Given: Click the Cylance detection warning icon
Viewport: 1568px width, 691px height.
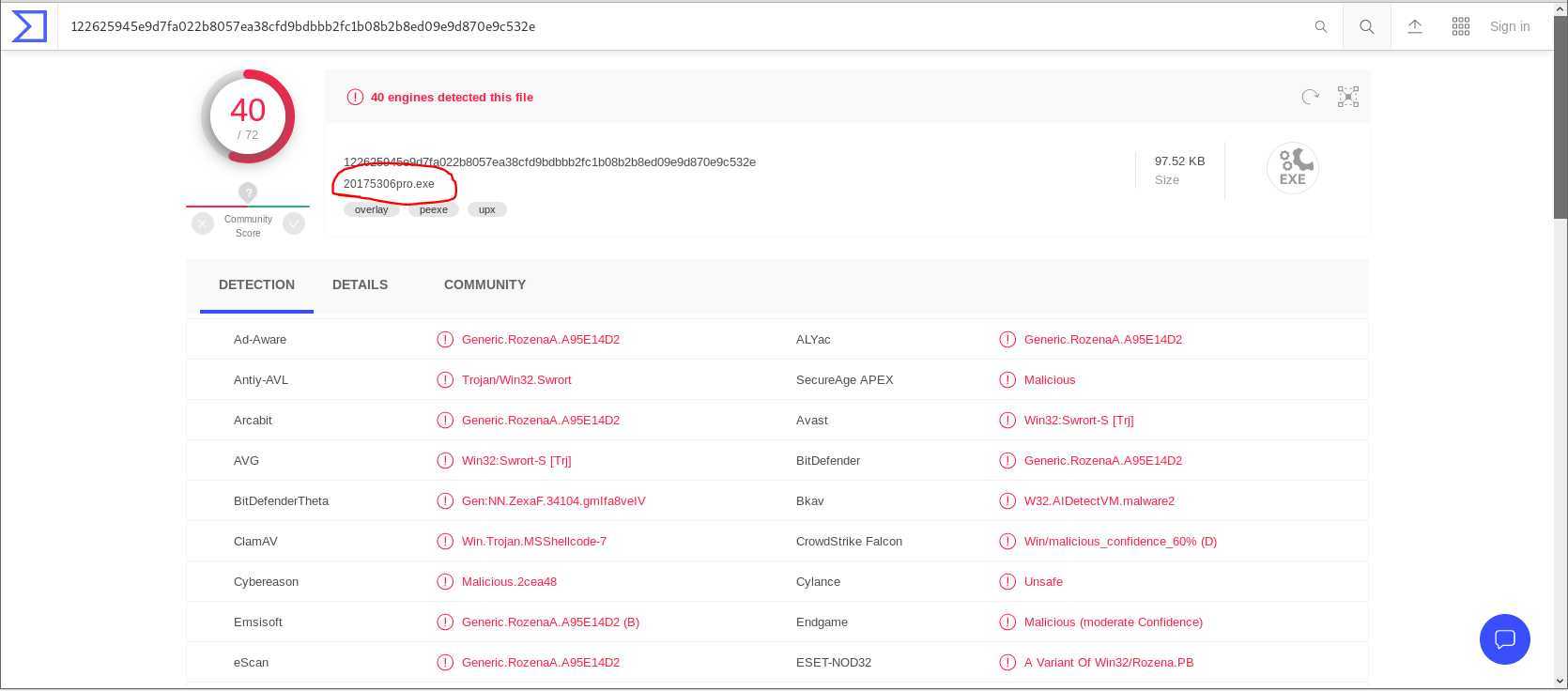Looking at the screenshot, I should point(1007,582).
